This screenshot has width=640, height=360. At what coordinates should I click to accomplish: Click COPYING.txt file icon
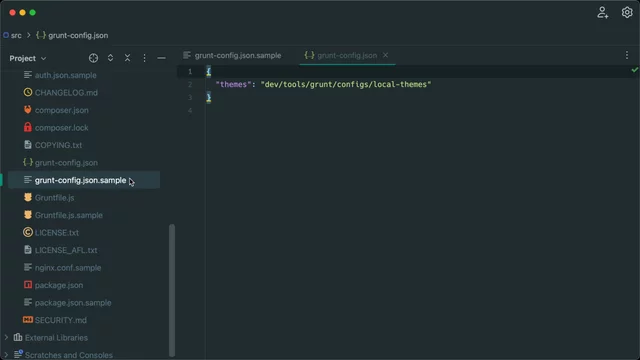coord(27,145)
